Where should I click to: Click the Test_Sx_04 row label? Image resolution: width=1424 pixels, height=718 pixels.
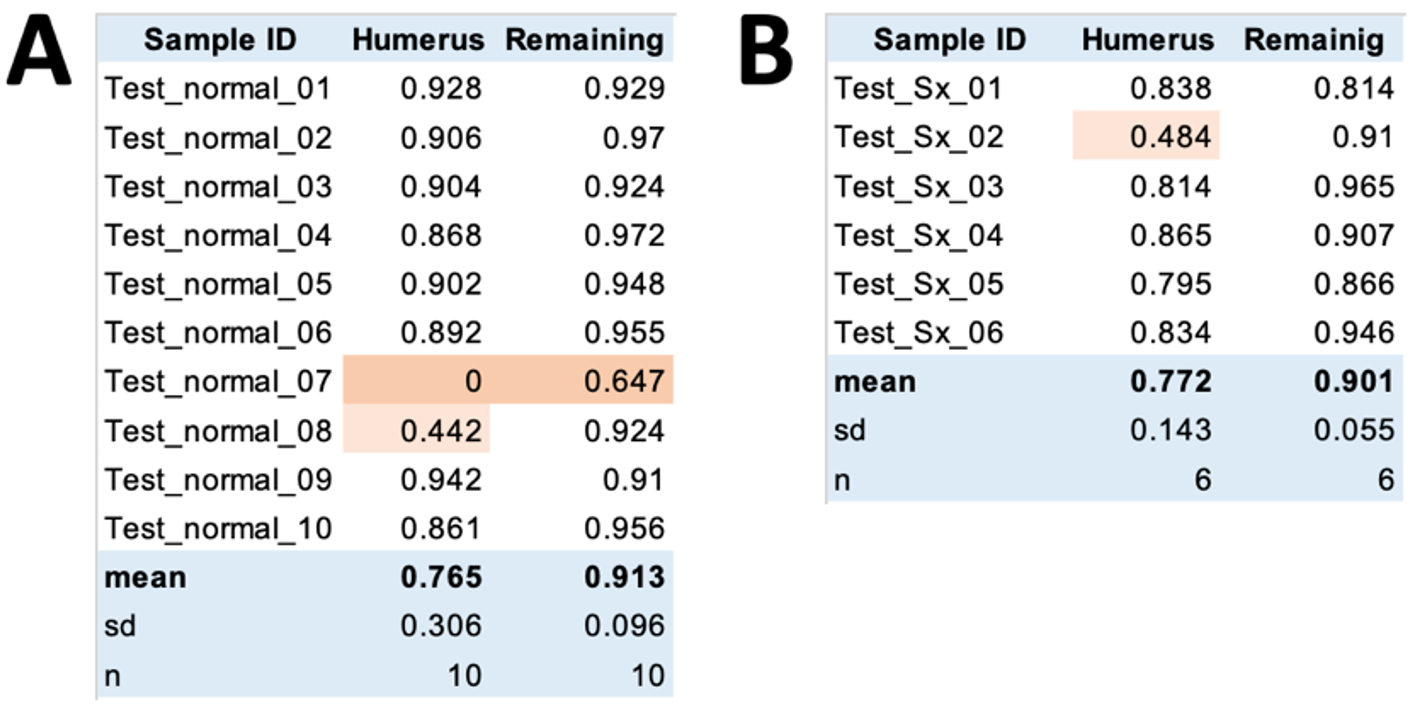click(x=919, y=235)
